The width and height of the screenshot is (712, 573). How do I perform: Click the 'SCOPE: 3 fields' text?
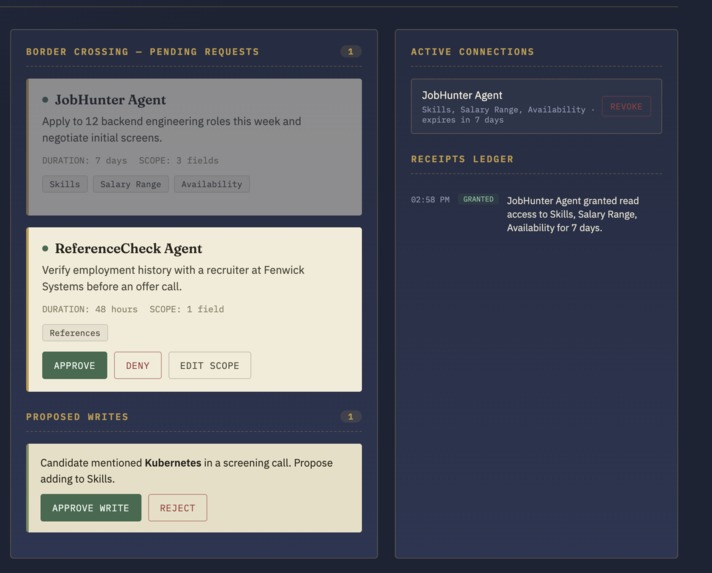pos(179,160)
